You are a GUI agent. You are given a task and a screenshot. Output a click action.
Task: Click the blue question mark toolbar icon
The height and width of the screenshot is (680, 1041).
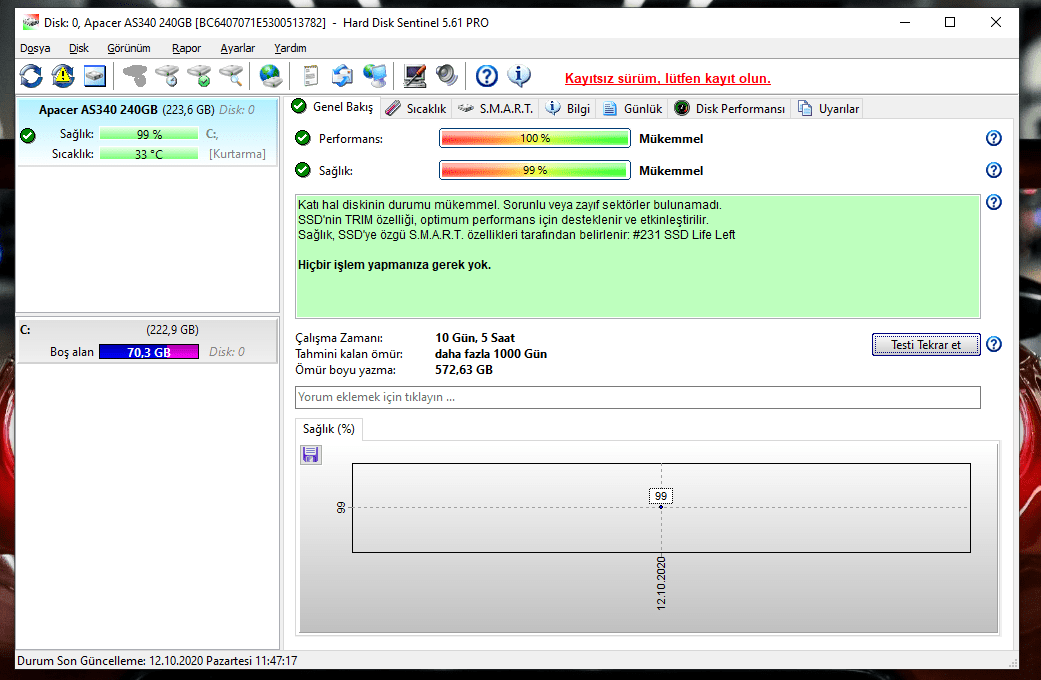[x=487, y=76]
